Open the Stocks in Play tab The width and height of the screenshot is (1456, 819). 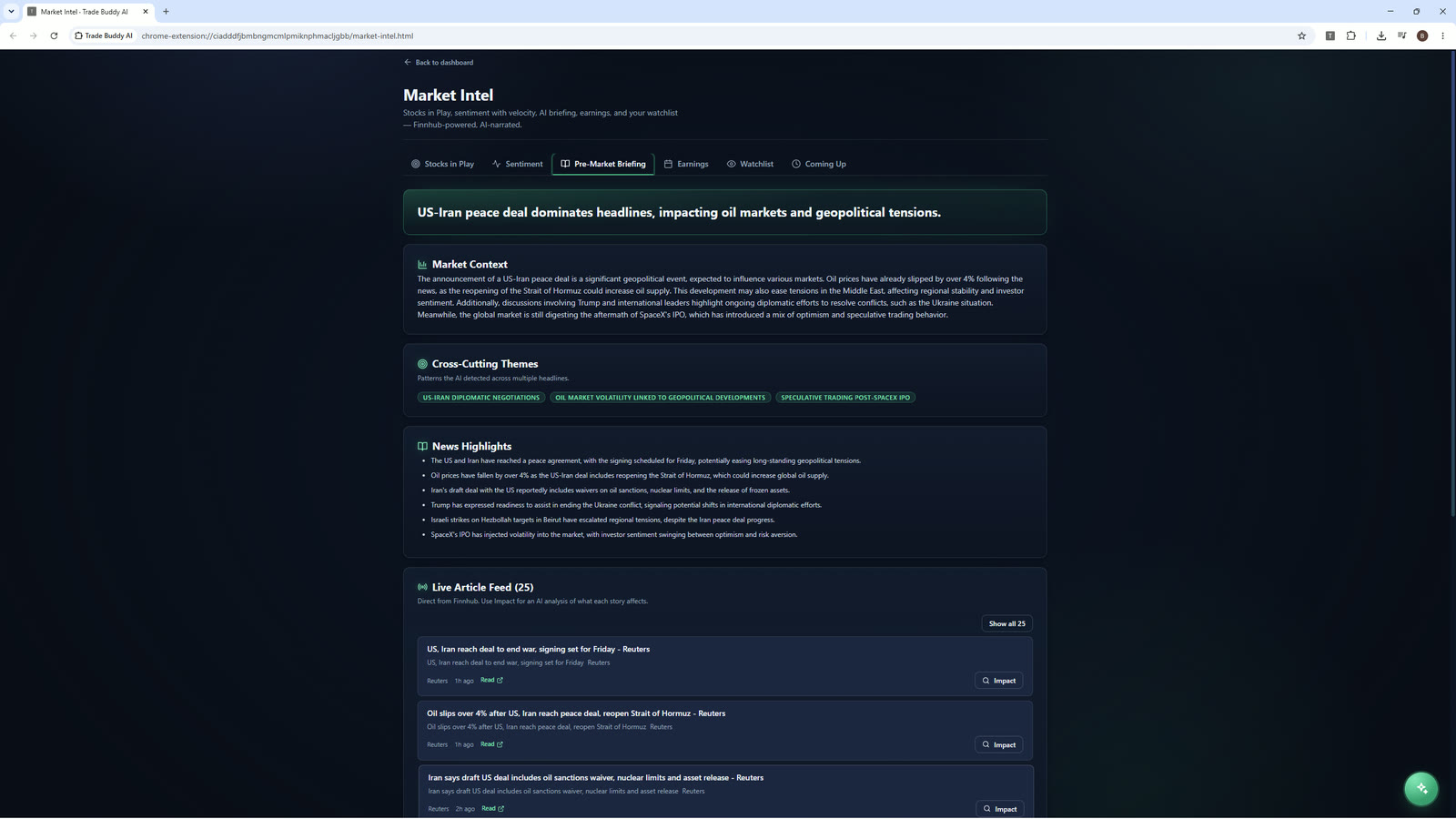pyautogui.click(x=442, y=164)
